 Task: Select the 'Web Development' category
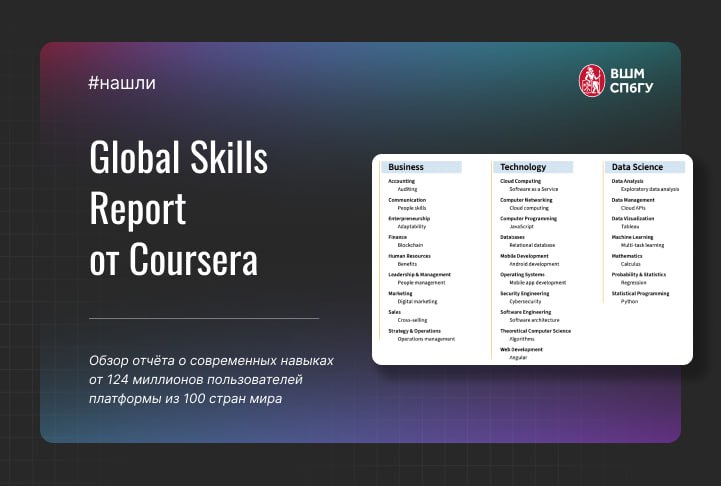(521, 349)
